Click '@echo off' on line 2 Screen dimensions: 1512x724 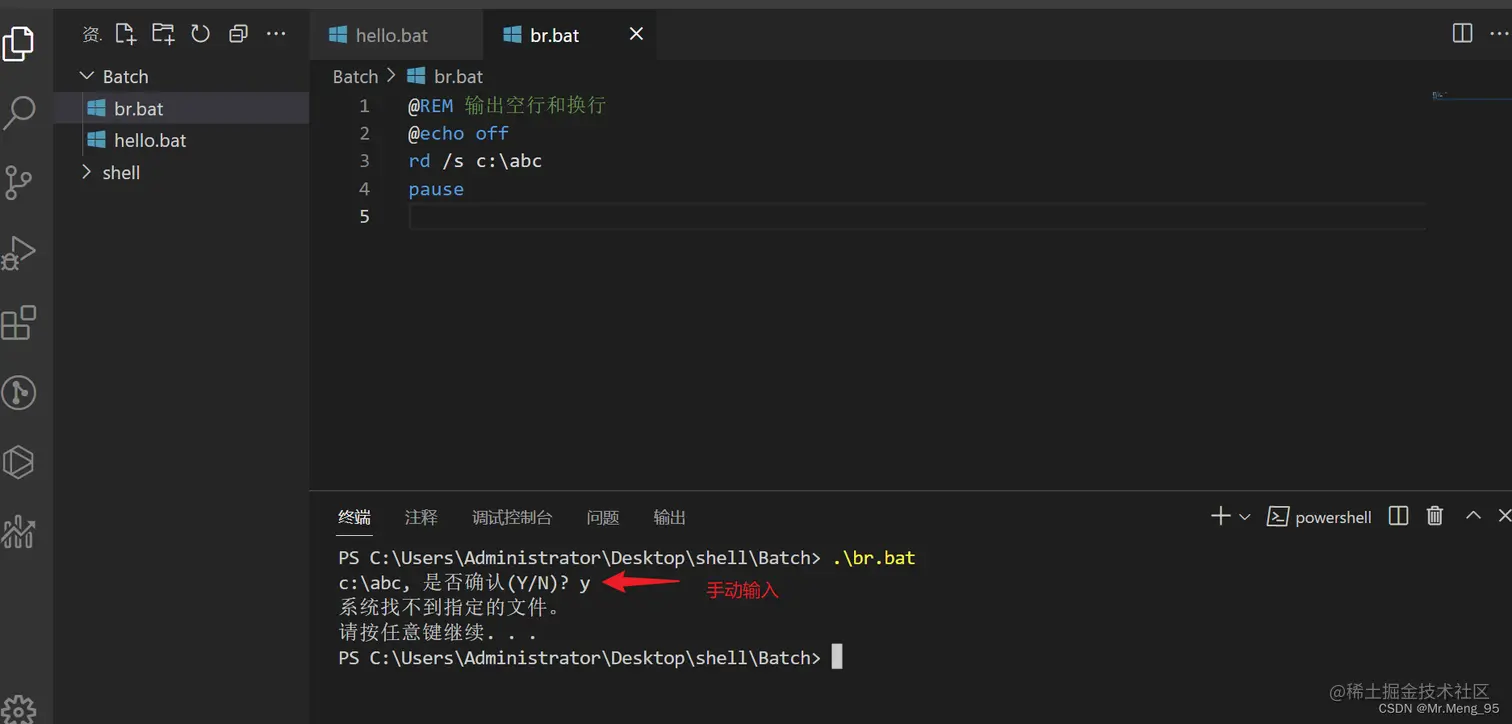(x=459, y=133)
